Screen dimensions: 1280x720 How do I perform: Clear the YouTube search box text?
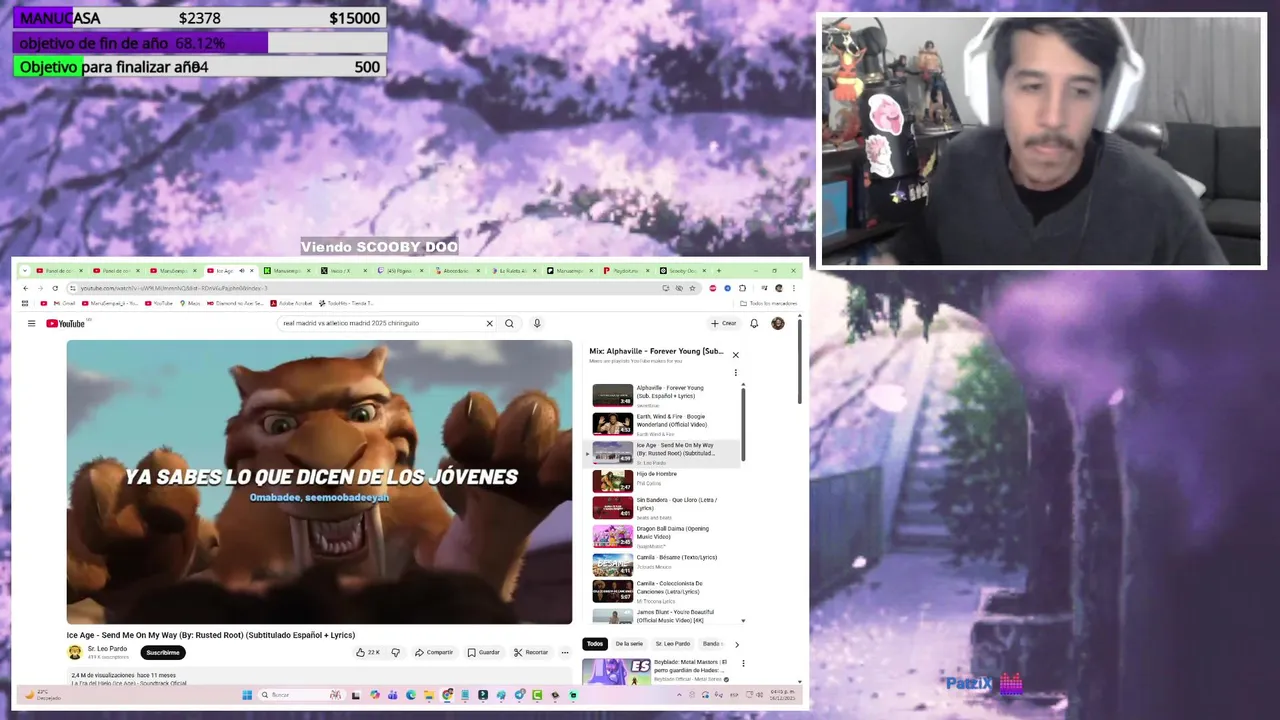click(x=489, y=323)
